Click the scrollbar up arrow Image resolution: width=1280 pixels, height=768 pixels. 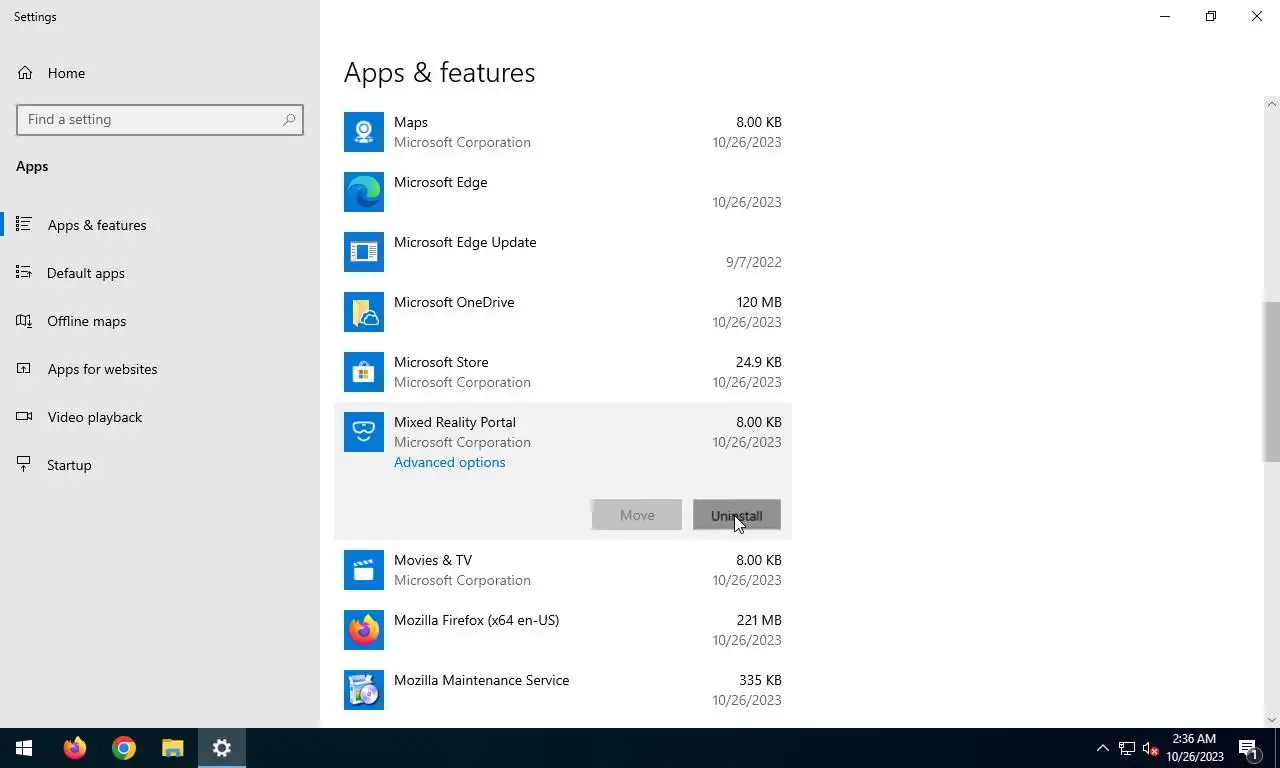pos(1272,104)
